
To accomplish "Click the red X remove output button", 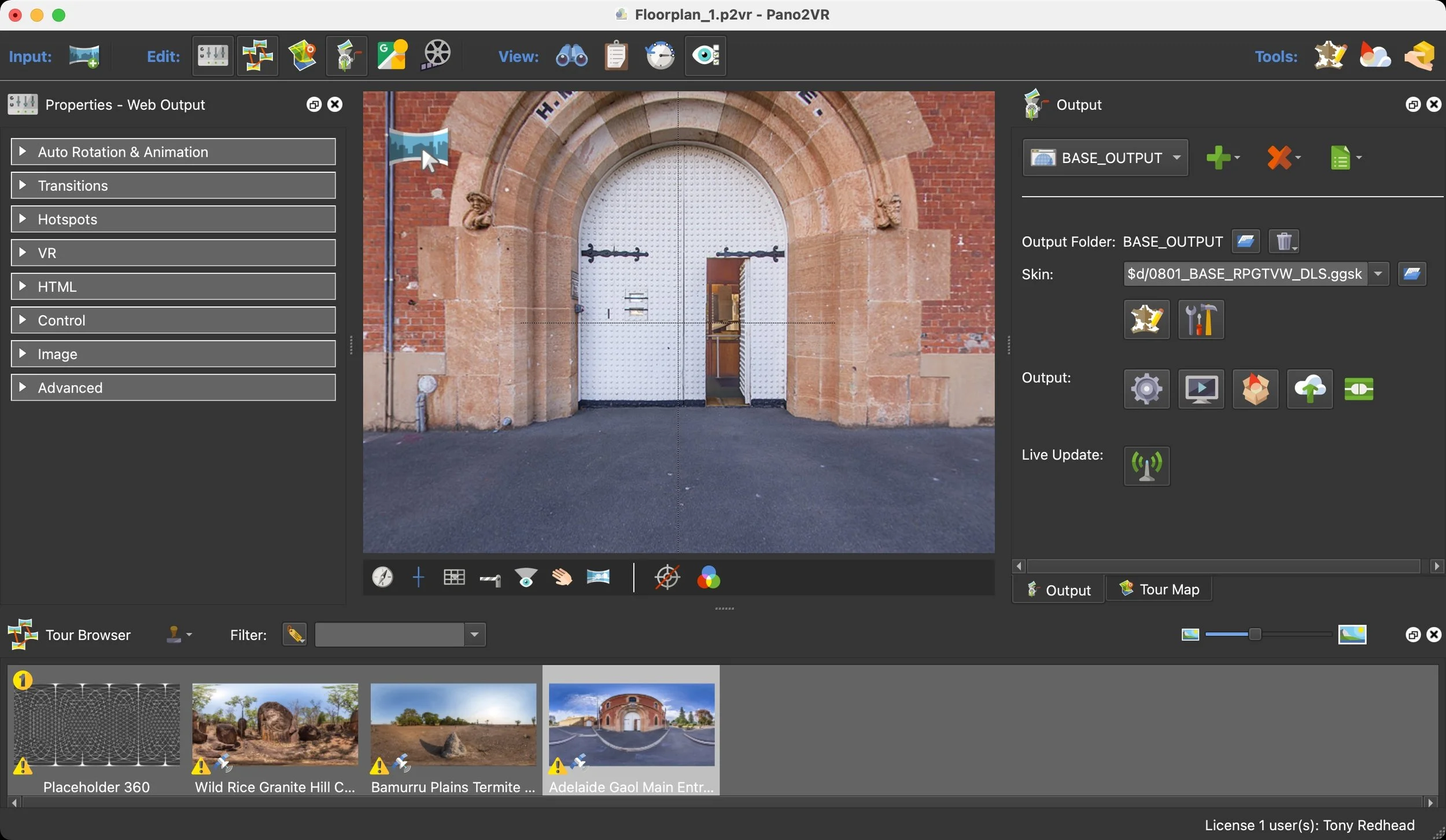I will [1279, 158].
